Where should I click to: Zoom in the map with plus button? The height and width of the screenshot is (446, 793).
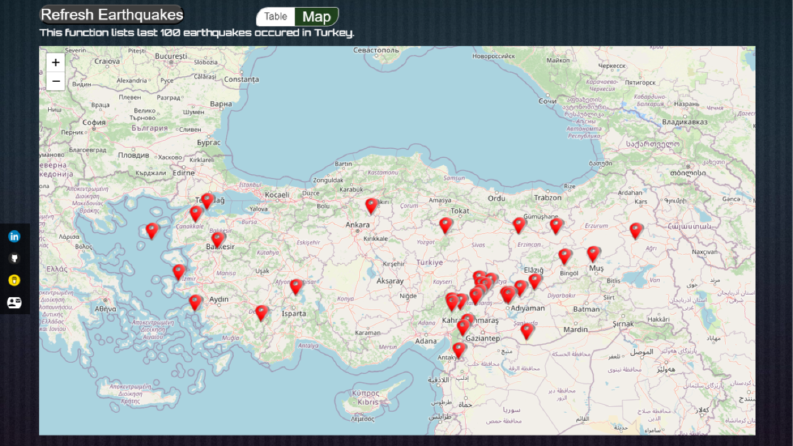point(56,63)
